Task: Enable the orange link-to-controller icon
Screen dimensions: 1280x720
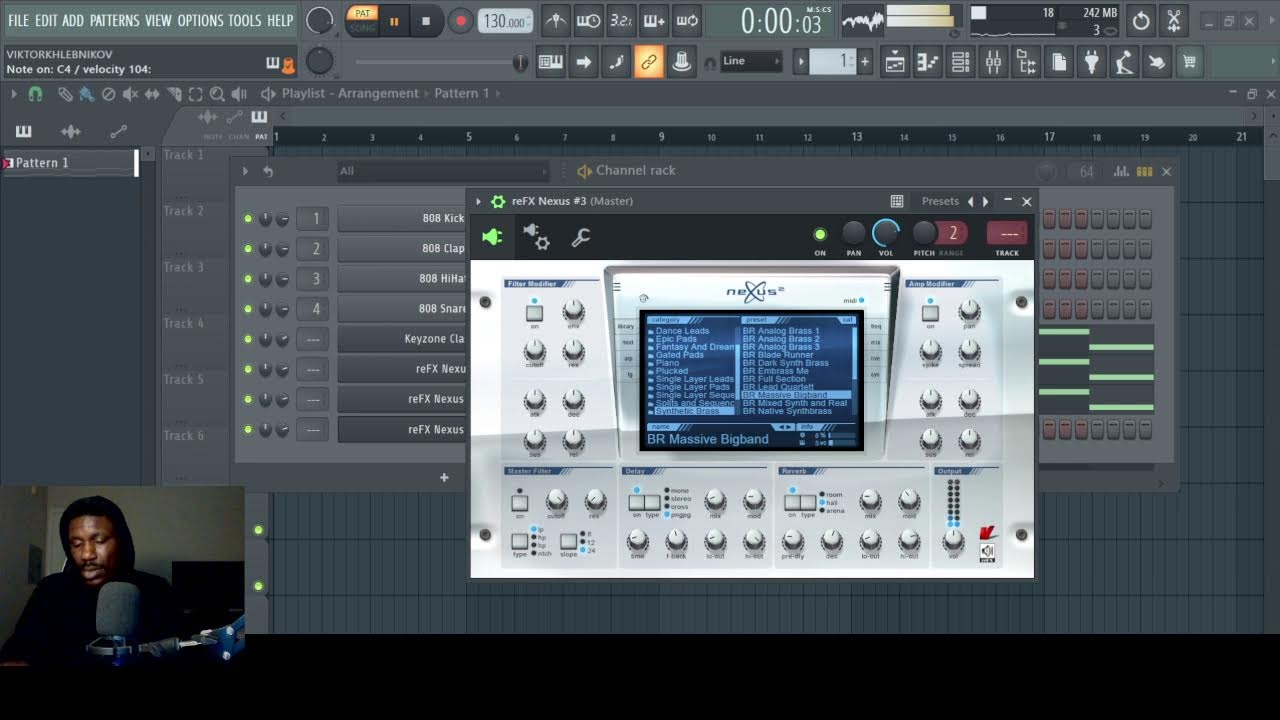Action: (x=649, y=62)
